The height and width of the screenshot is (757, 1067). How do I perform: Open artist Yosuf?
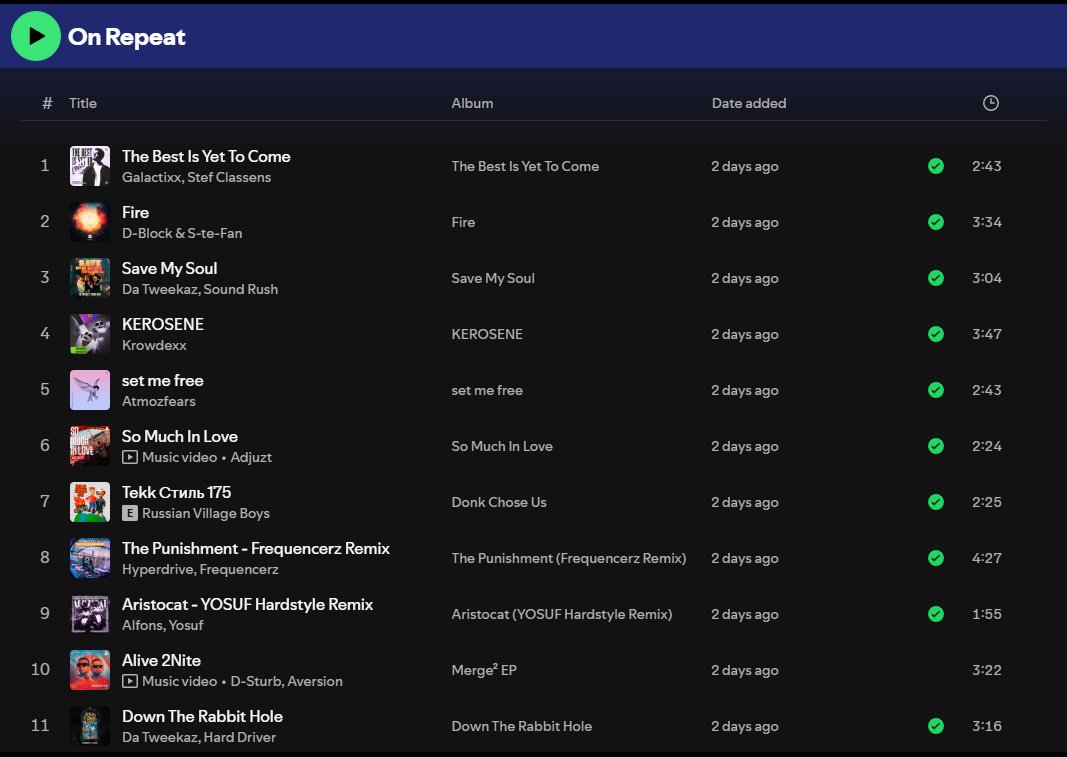point(186,625)
